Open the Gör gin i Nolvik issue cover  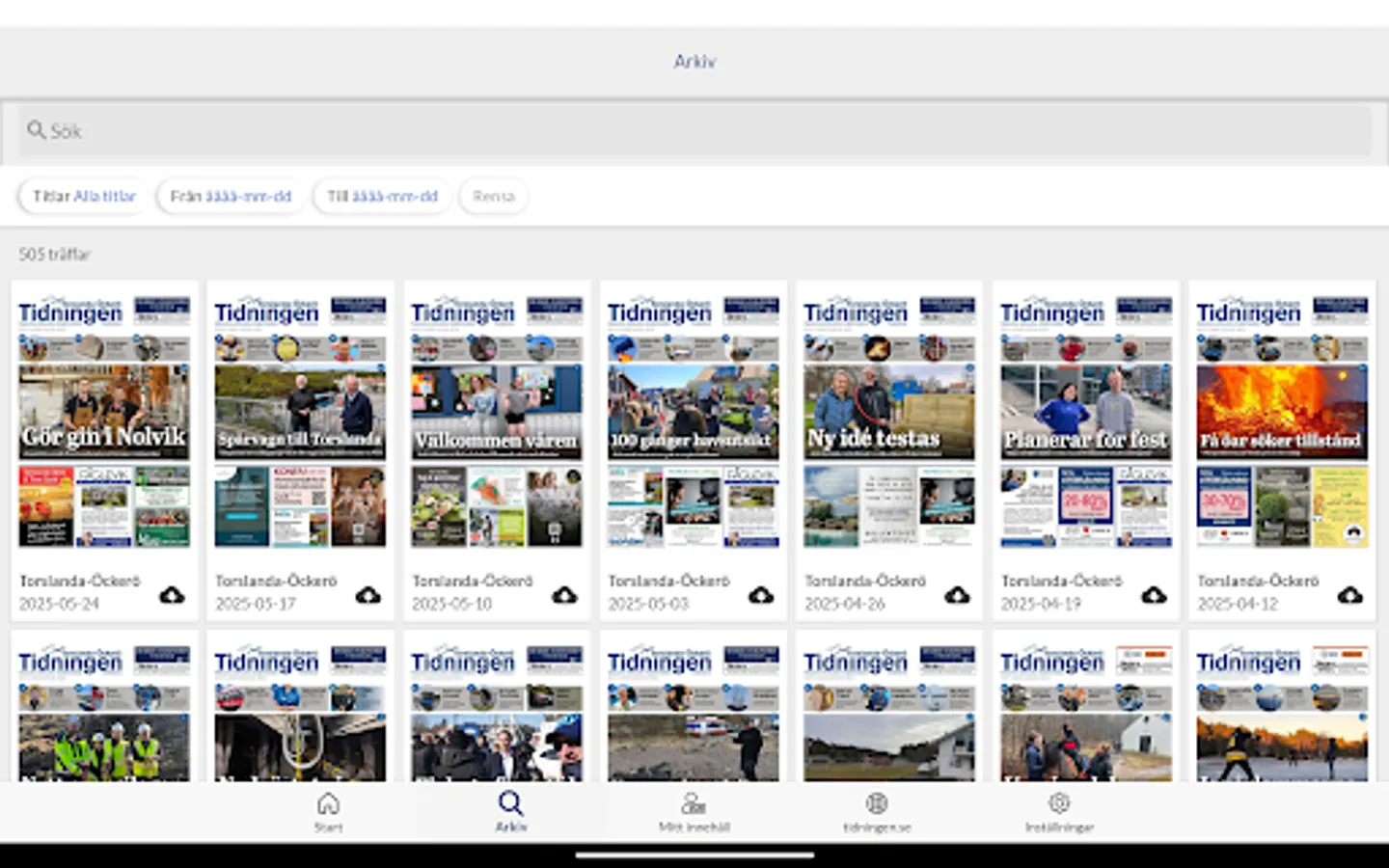(104, 421)
